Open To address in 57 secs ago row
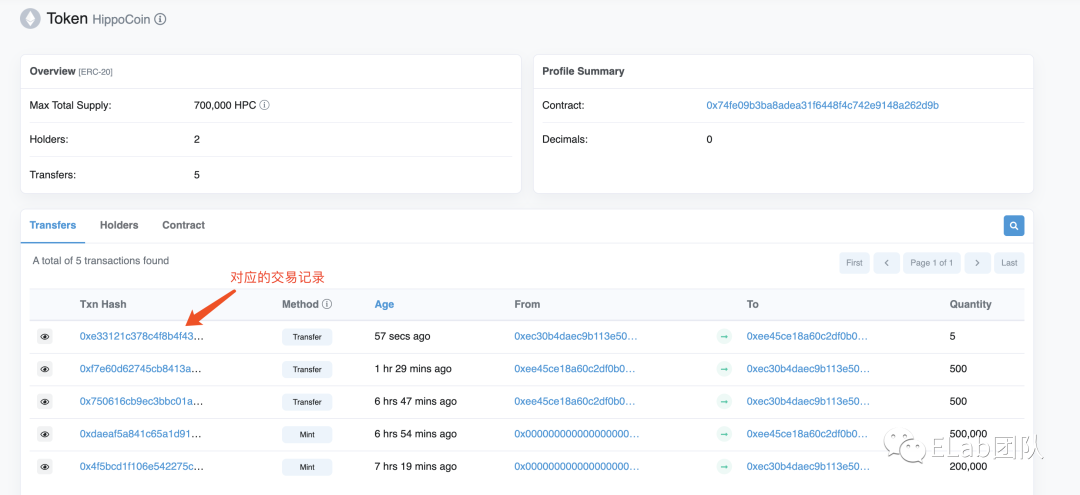 807,337
